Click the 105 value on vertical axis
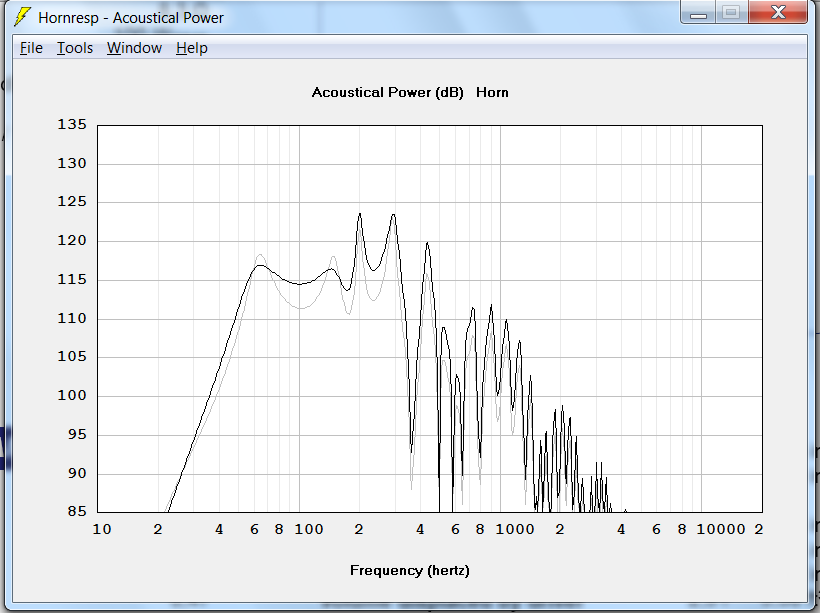This screenshot has width=820, height=613. [72, 357]
